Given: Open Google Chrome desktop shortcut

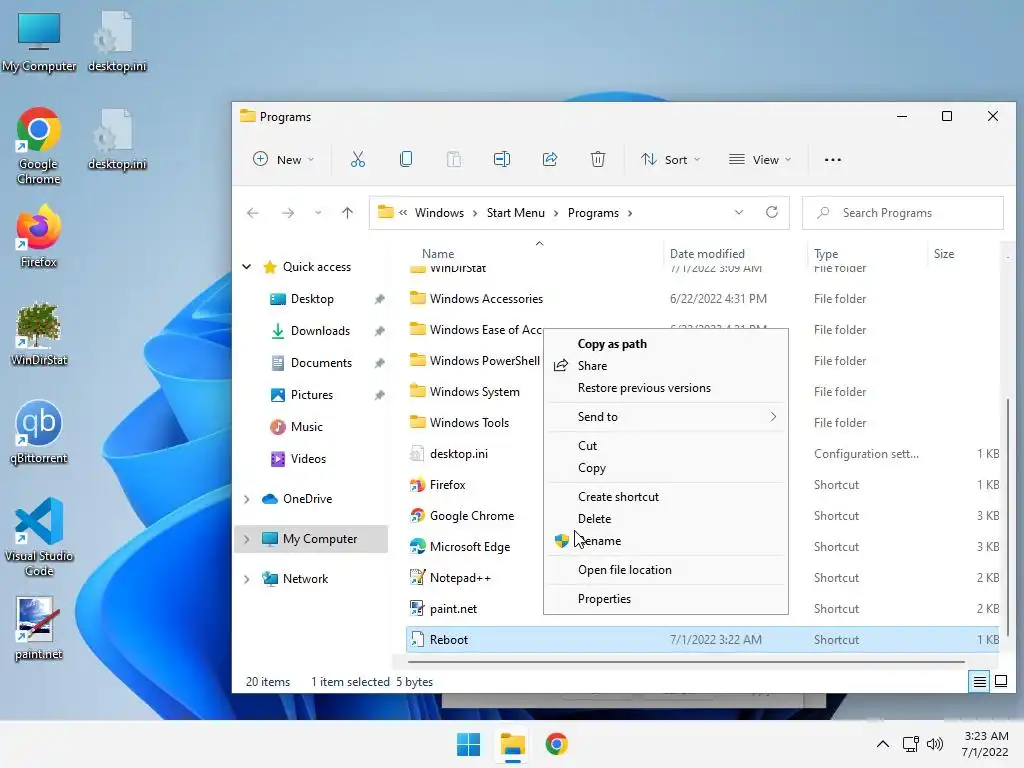Looking at the screenshot, I should coord(39,146).
